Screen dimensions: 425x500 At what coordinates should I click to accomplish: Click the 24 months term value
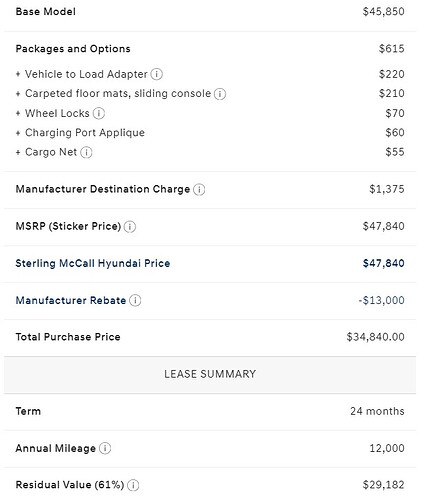click(377, 411)
